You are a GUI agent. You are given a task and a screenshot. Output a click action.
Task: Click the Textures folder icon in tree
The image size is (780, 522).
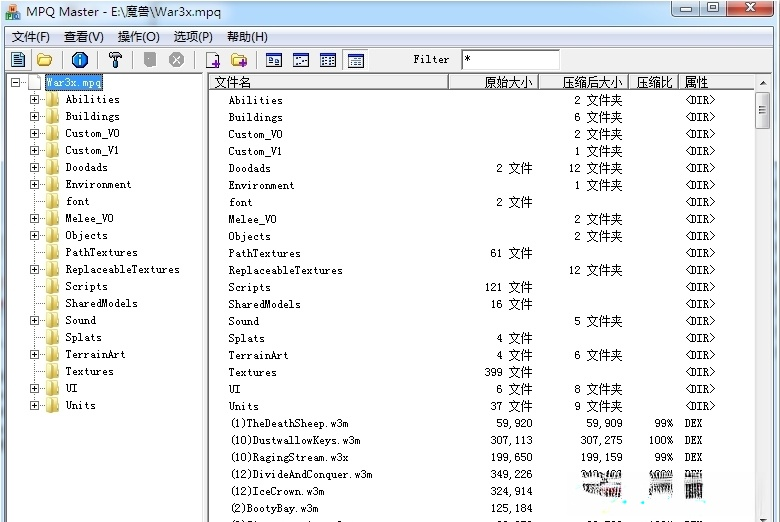coord(52,372)
